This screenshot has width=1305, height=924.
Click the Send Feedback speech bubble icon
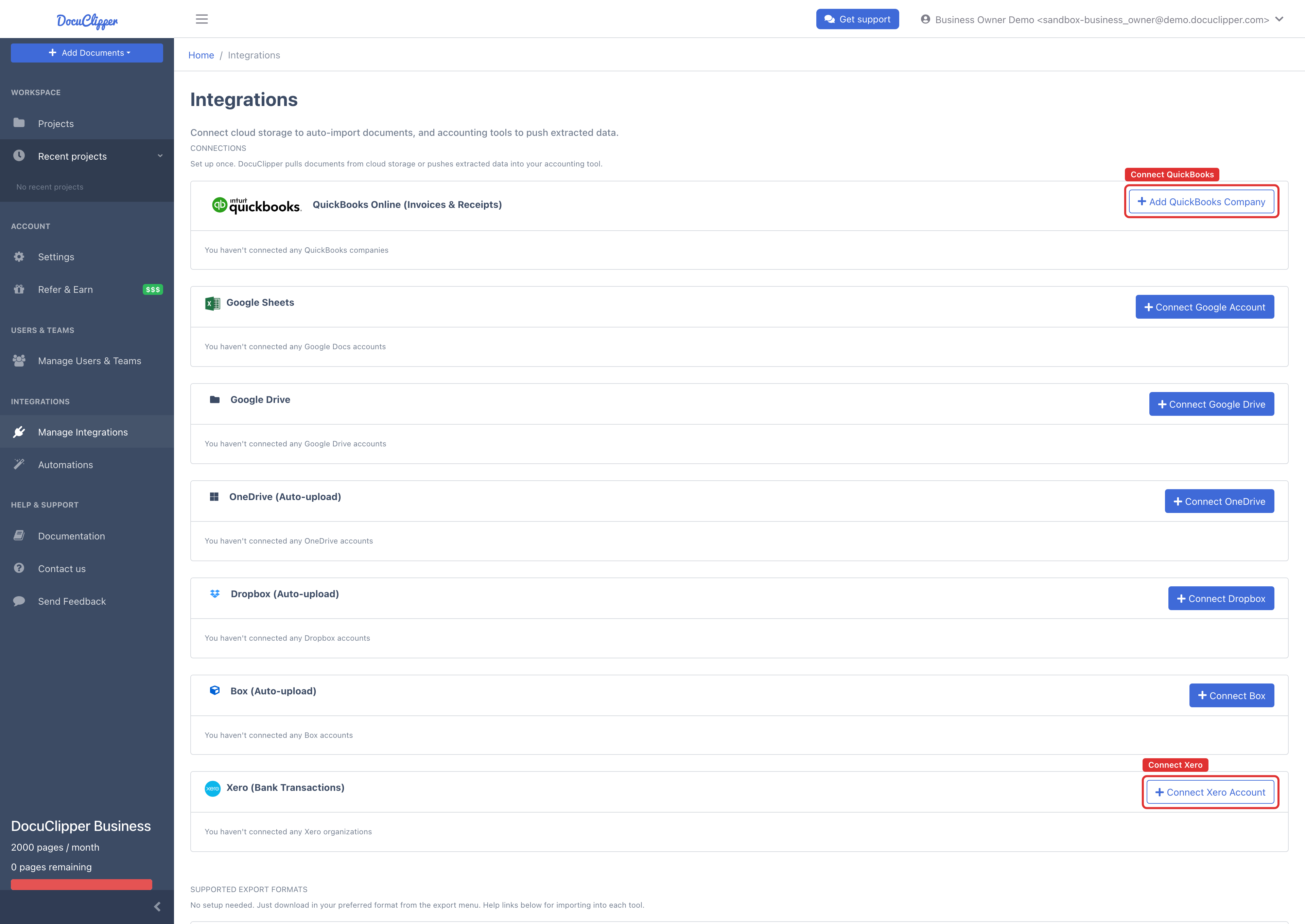19,601
